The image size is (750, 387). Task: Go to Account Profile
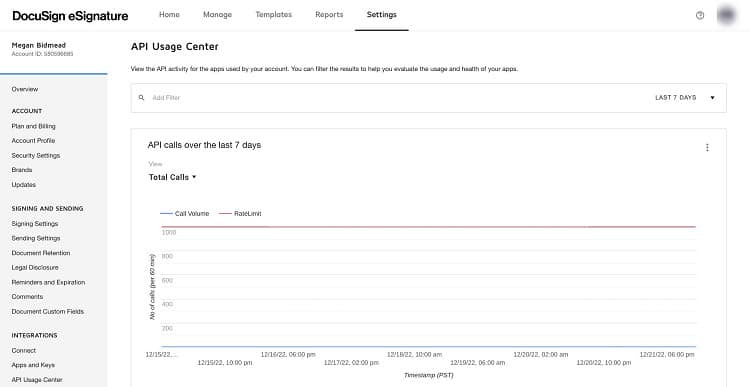click(x=33, y=141)
